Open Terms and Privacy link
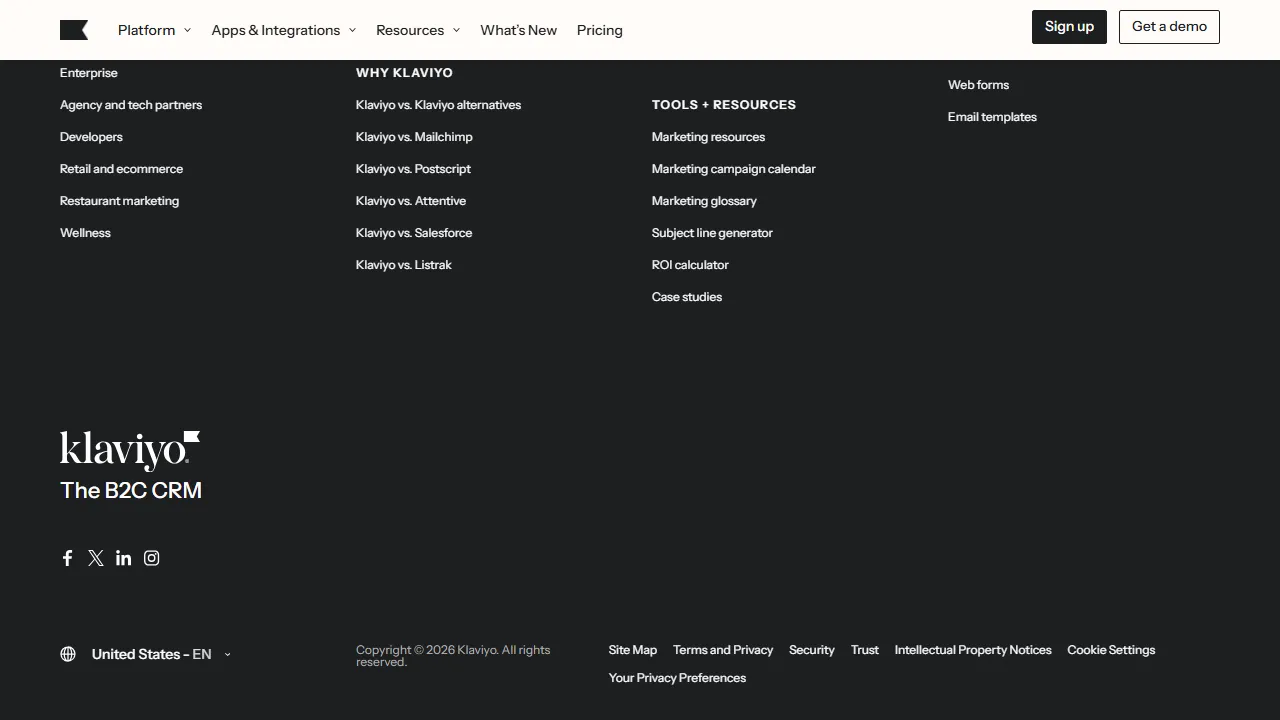 tap(723, 650)
